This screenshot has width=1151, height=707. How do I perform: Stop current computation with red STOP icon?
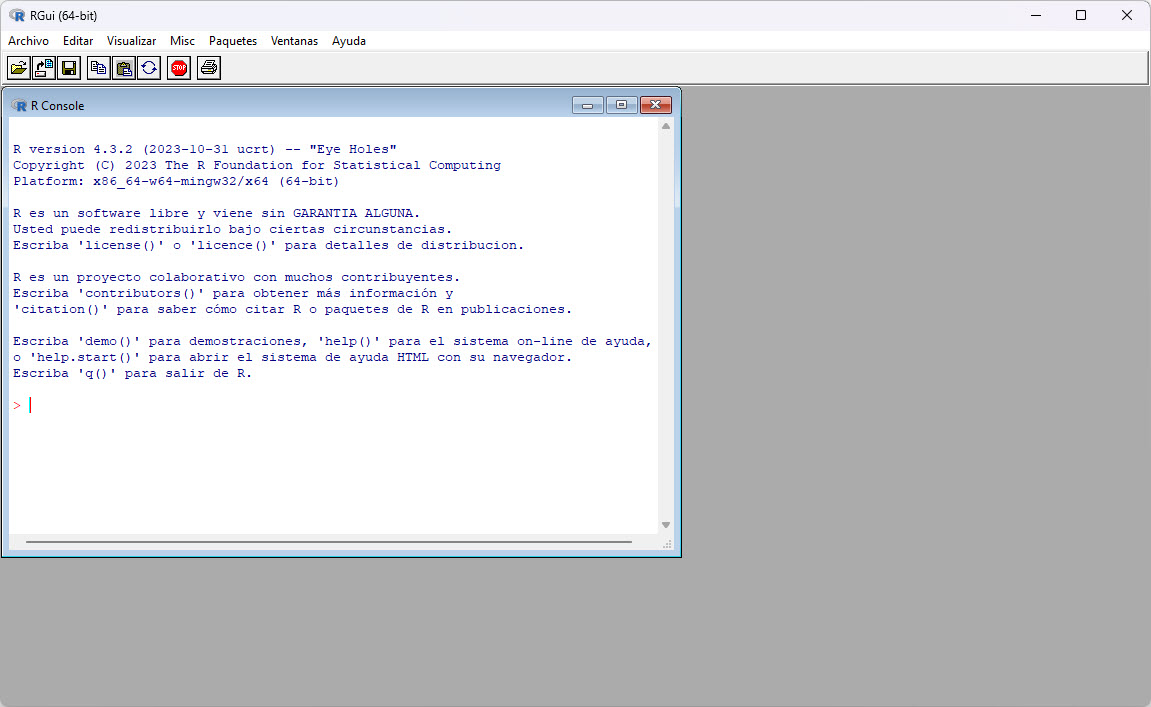[179, 68]
